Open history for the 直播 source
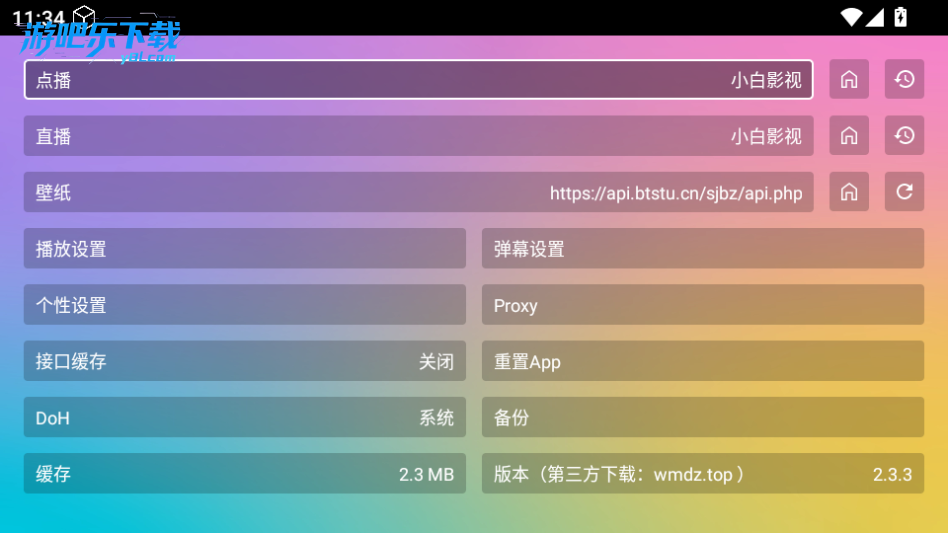Viewport: 948px width, 533px height. (904, 136)
